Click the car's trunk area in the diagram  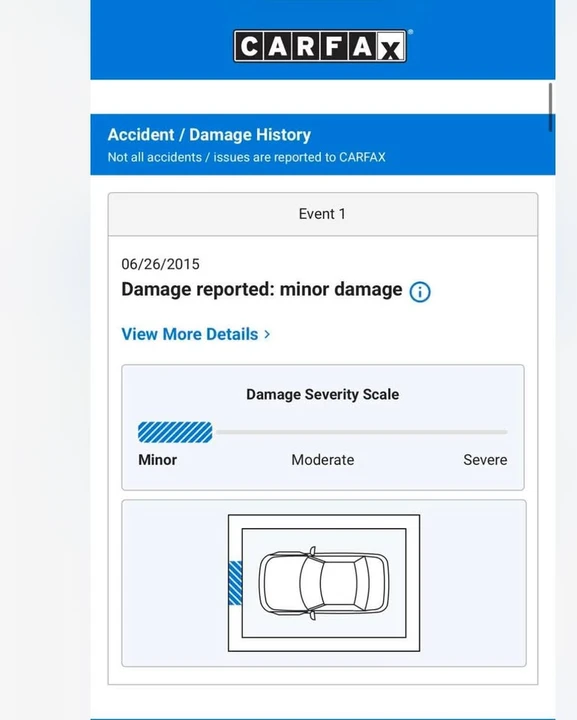pos(378,583)
